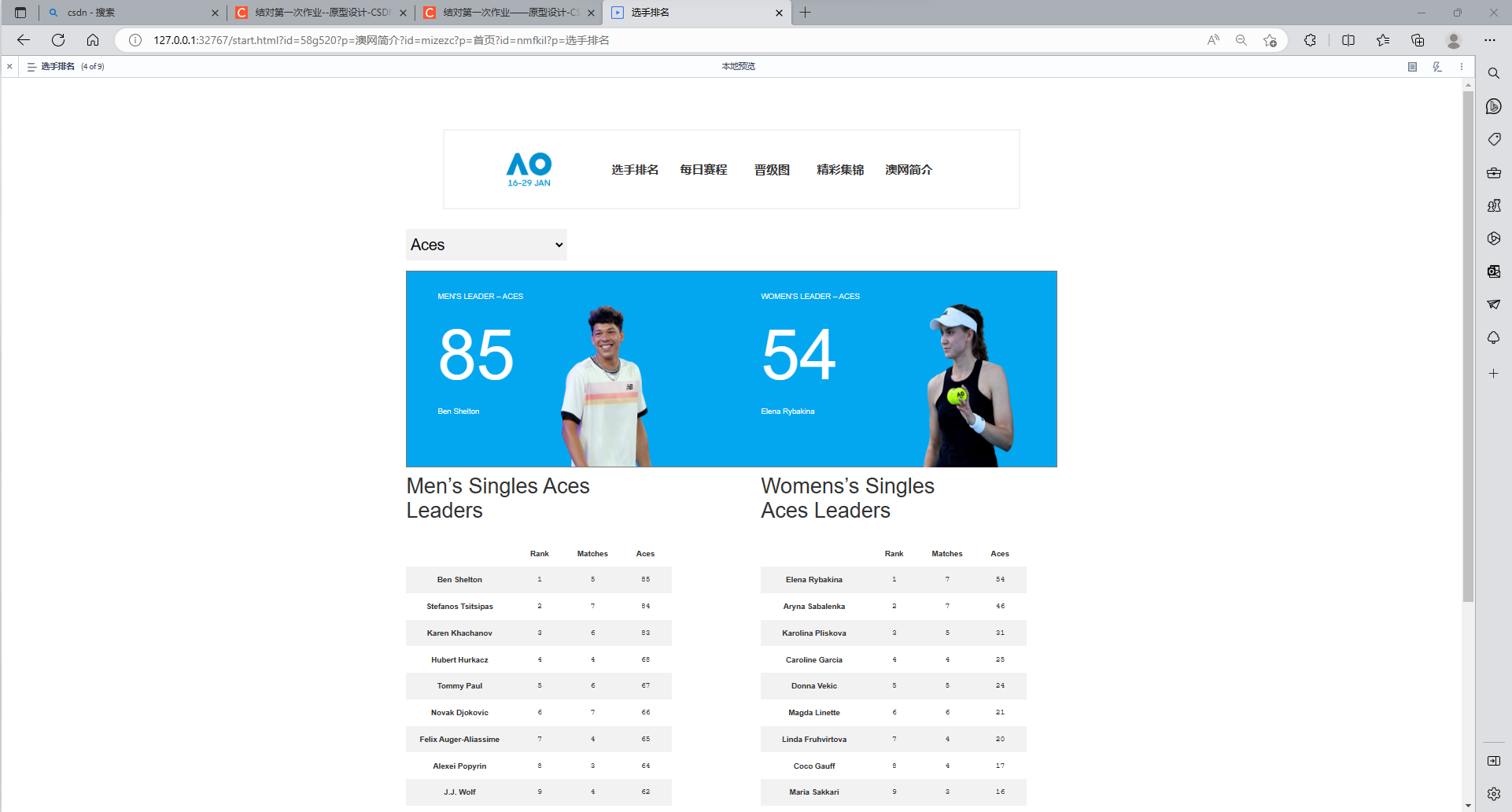Select Karen Khachanov table row
Viewport: 1512px width, 812px height.
[539, 633]
